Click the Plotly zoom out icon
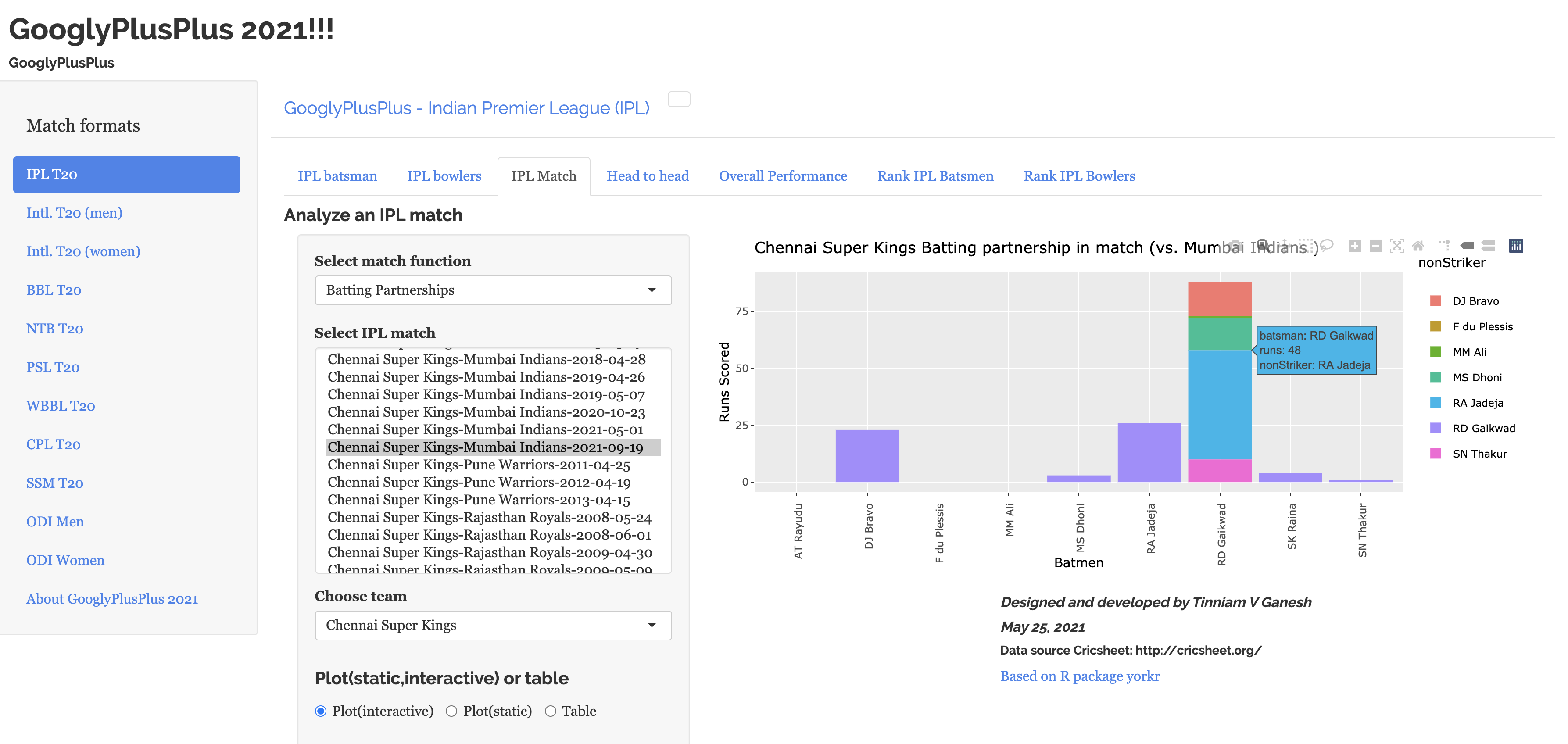Viewport: 1568px width, 744px height. pyautogui.click(x=1376, y=246)
